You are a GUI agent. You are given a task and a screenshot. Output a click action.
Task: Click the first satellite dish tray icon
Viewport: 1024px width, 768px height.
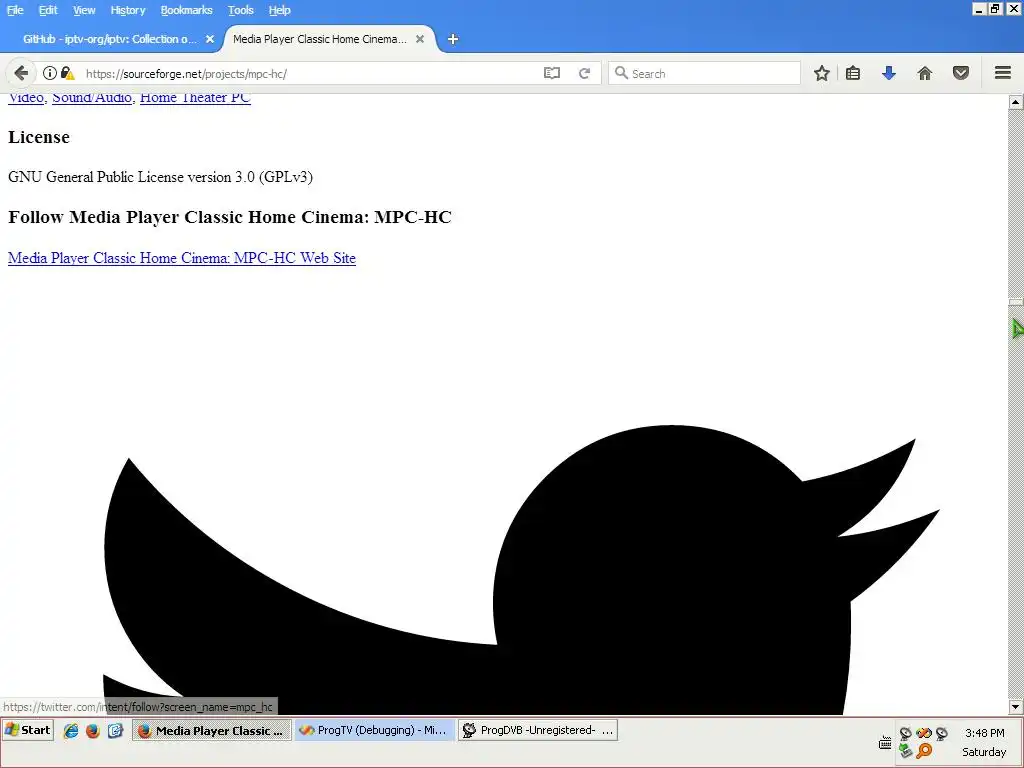(x=905, y=733)
